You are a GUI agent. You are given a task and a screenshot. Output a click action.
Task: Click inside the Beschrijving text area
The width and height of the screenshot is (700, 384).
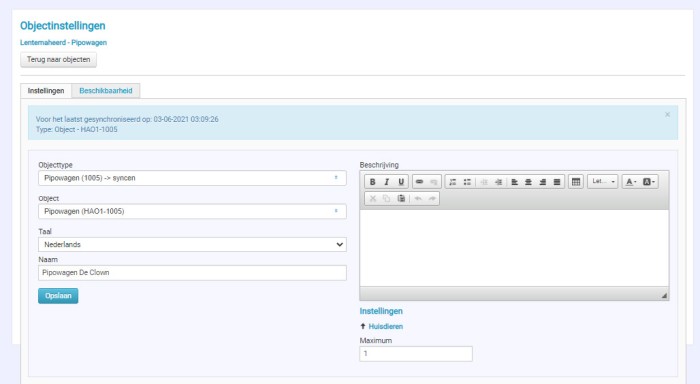point(514,248)
